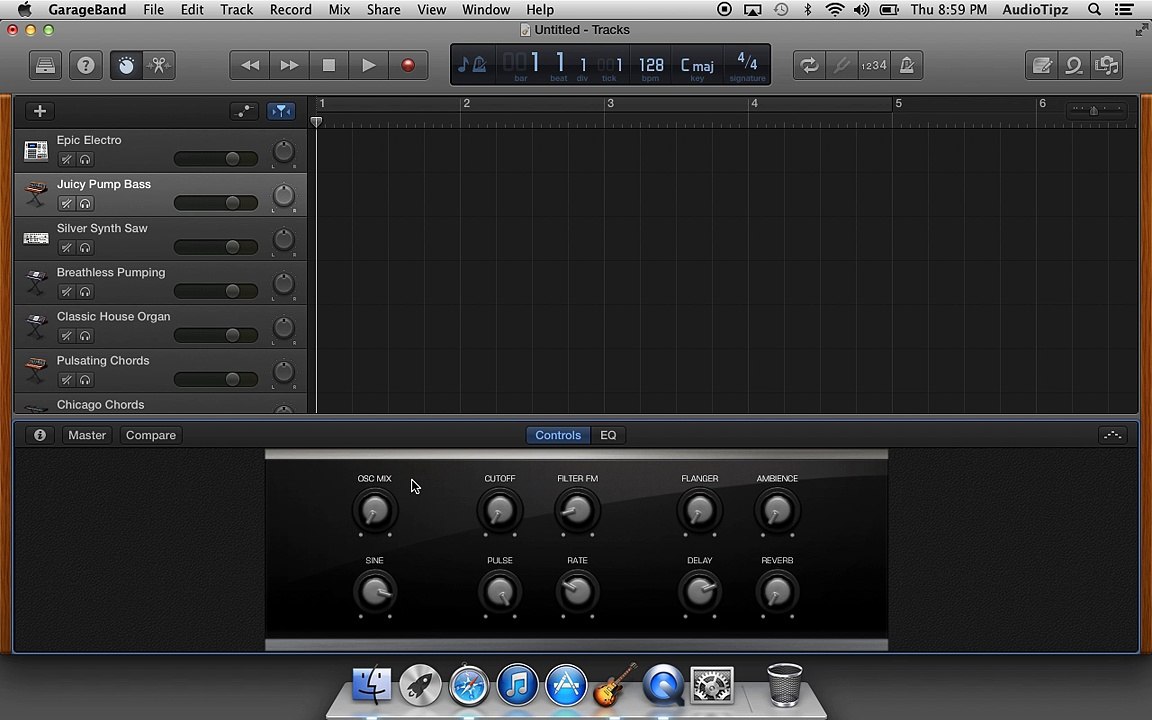Mute the Juicy Pump Bass track

66,204
